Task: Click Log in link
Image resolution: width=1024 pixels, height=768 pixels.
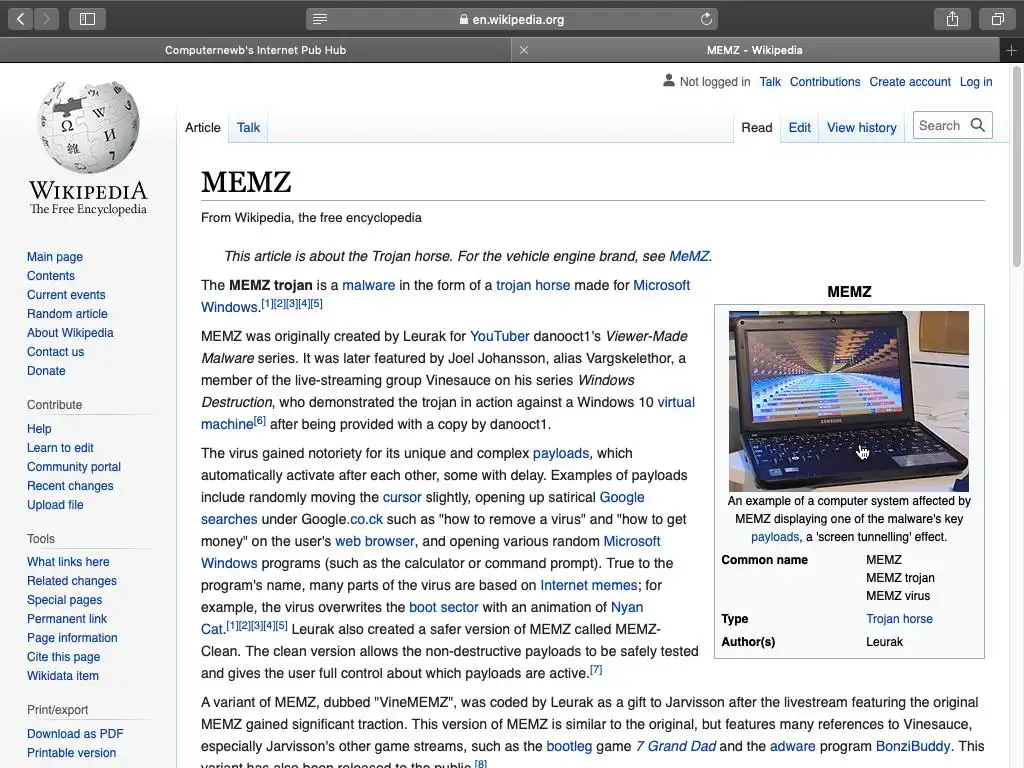Action: click(976, 82)
